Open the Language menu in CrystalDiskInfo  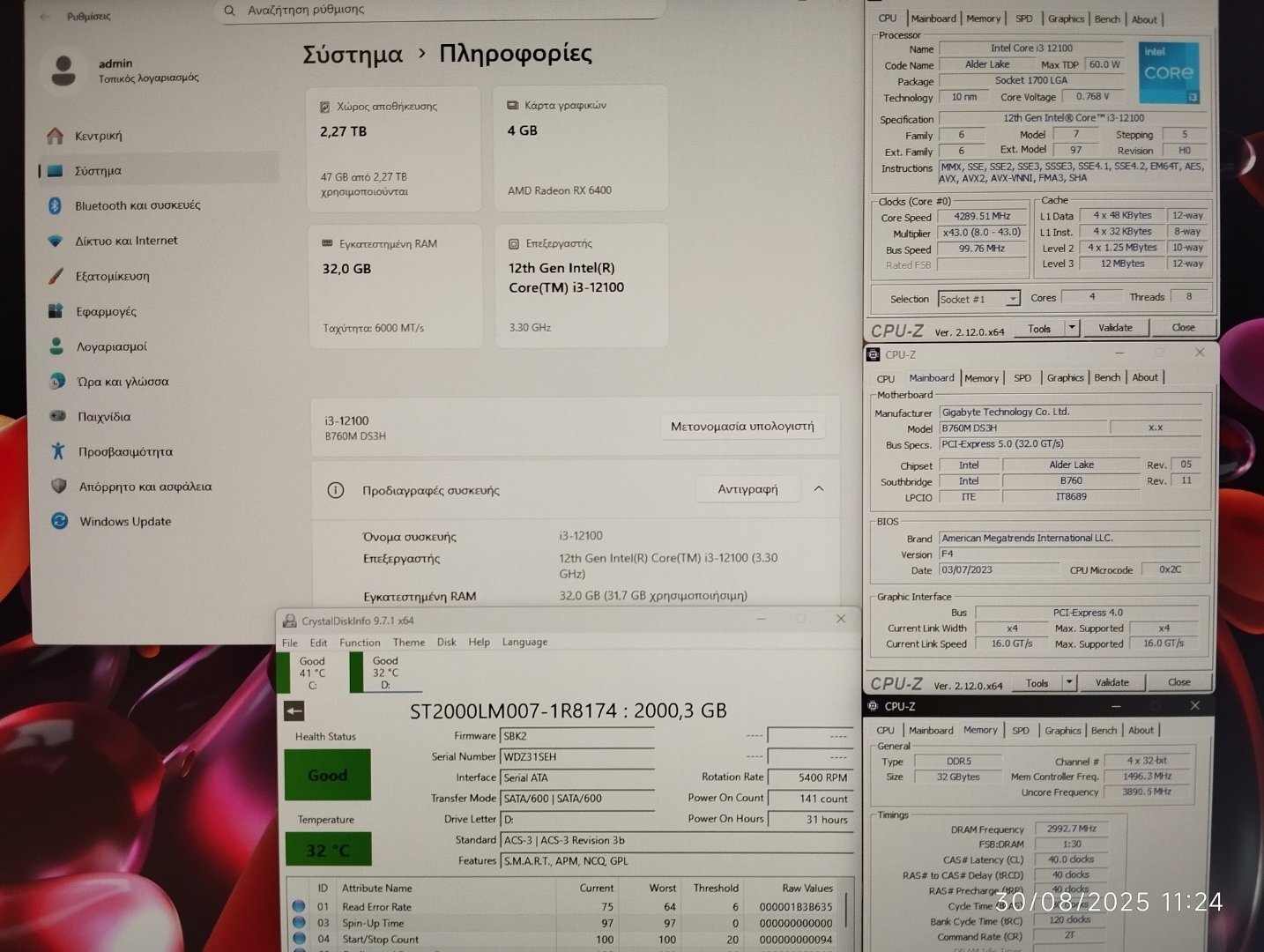(x=524, y=642)
